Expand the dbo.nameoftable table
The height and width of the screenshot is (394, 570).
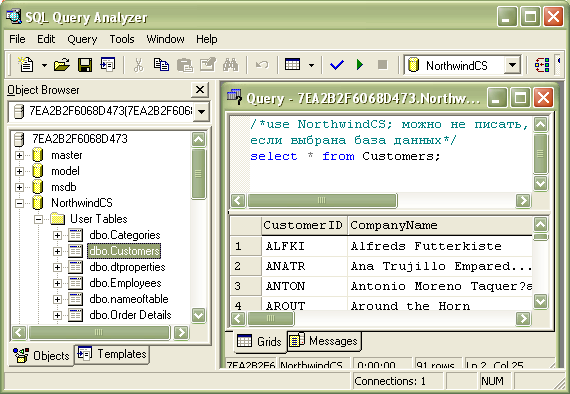[x=57, y=299]
